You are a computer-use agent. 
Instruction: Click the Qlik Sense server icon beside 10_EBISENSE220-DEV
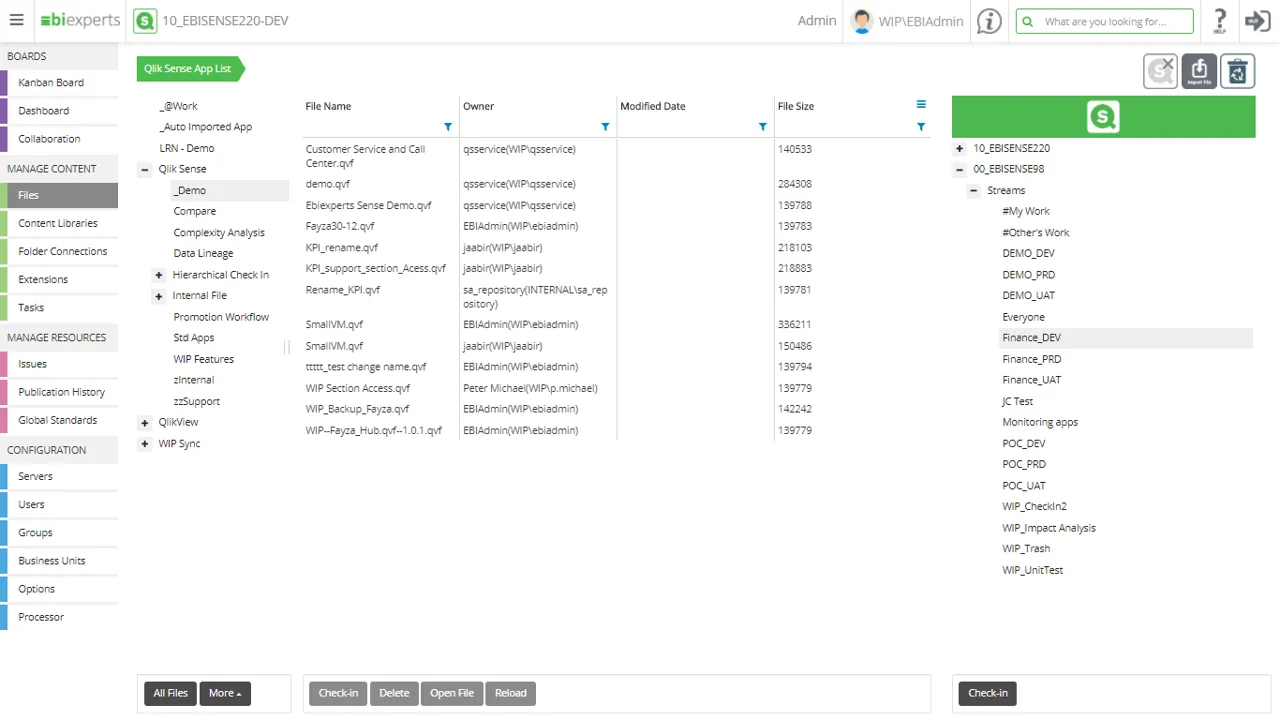145,21
